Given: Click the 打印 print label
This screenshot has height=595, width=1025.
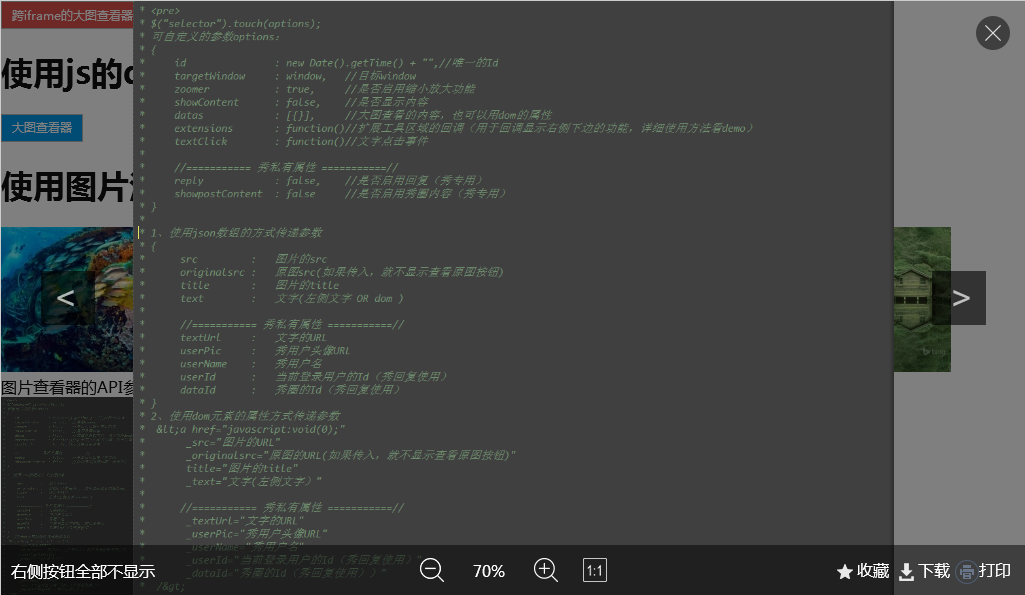Looking at the screenshot, I should click(x=995, y=571).
